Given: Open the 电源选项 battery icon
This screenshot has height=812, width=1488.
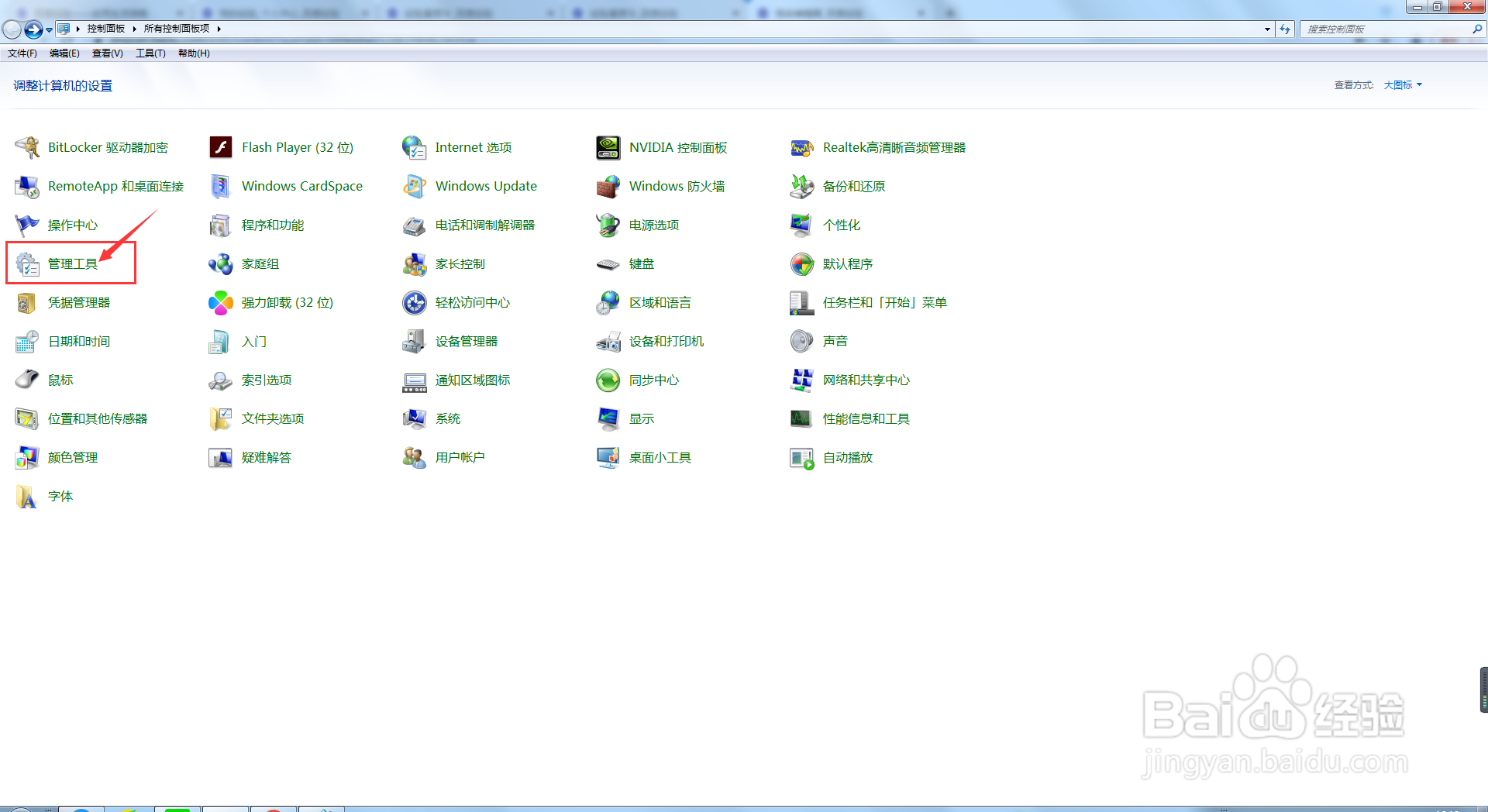Looking at the screenshot, I should point(608,225).
